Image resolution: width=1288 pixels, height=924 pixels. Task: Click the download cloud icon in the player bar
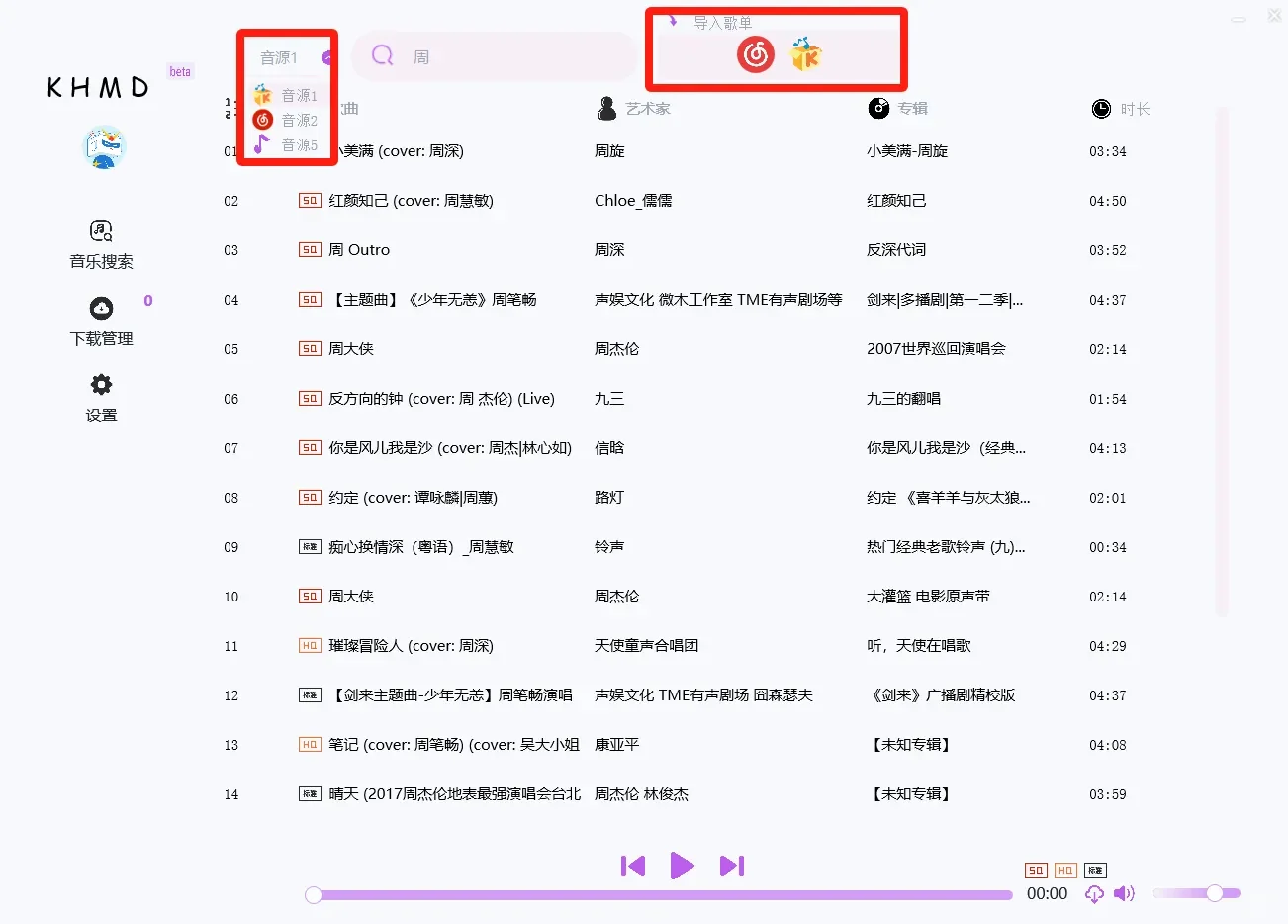[1094, 893]
